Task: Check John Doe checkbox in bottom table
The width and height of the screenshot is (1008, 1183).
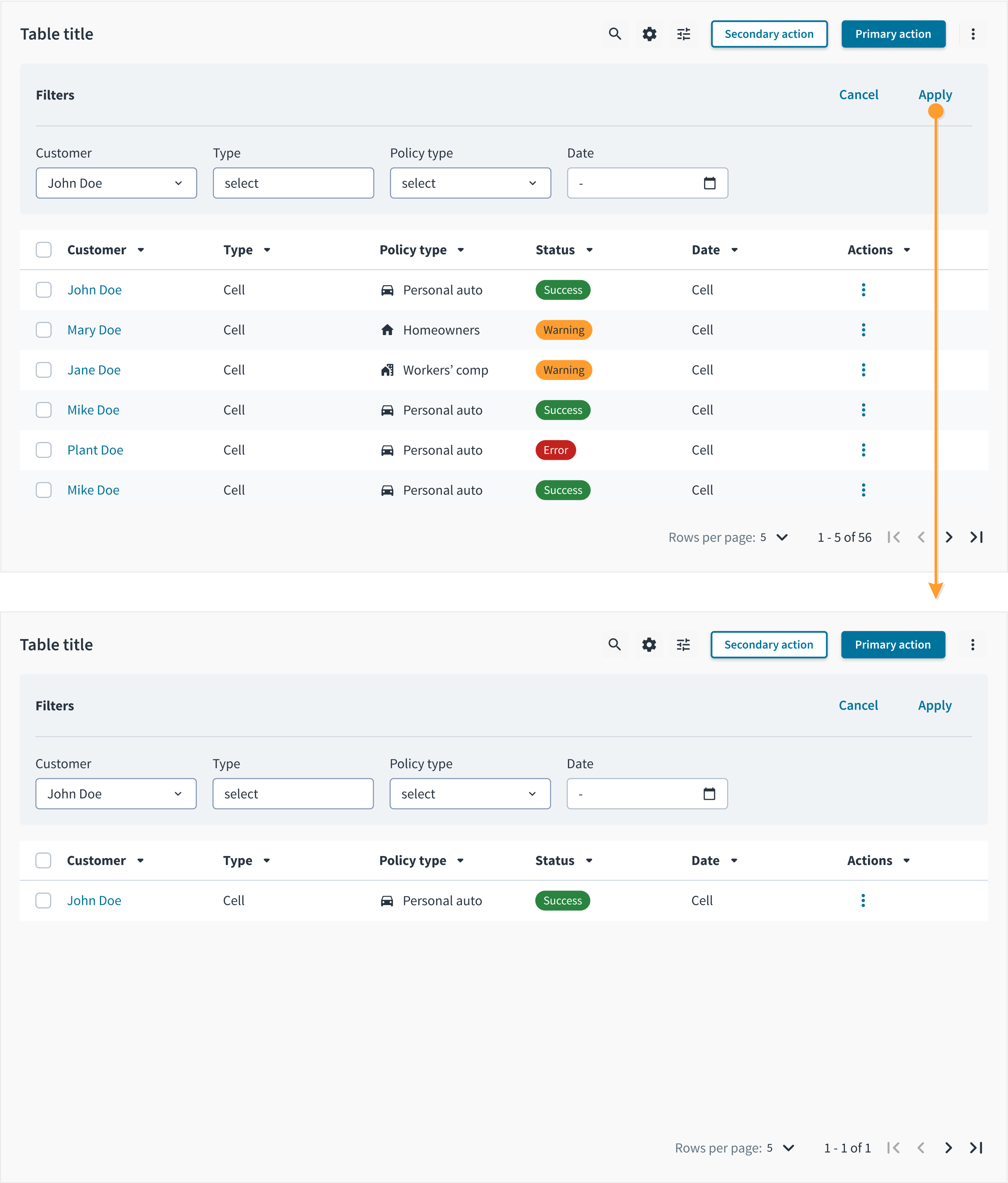Action: point(44,900)
